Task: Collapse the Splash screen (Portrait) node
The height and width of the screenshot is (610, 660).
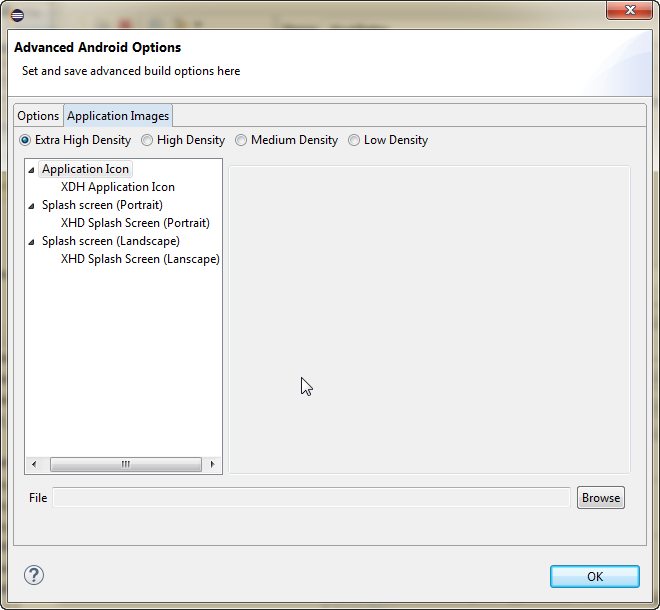Action: pyautogui.click(x=31, y=206)
